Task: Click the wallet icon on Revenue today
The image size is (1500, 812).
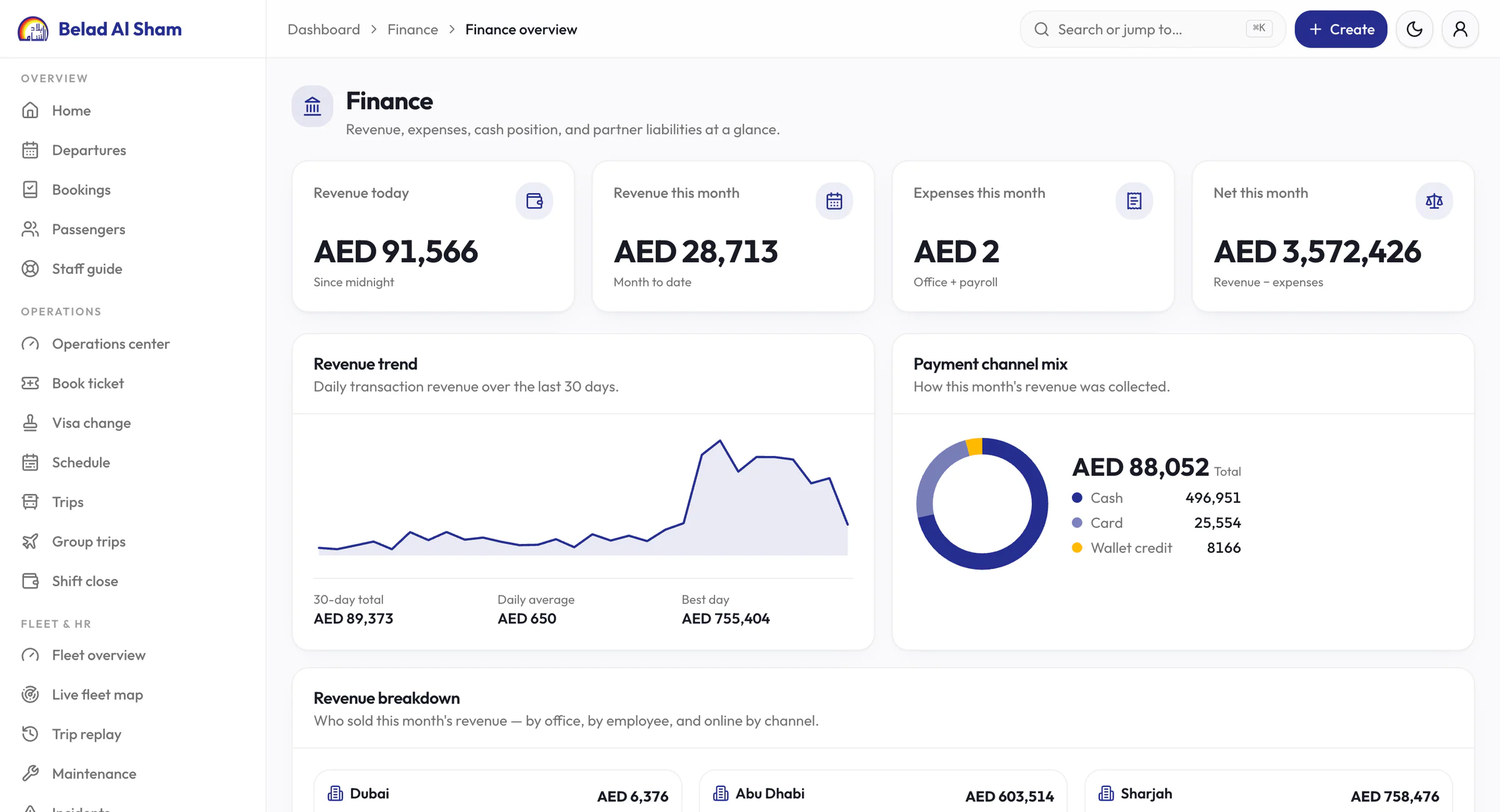Action: pos(534,201)
